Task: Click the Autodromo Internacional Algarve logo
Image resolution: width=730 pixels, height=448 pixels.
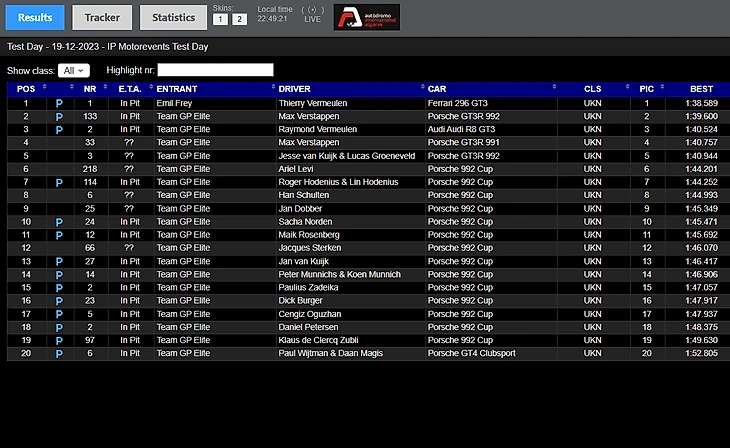Action: [x=366, y=17]
